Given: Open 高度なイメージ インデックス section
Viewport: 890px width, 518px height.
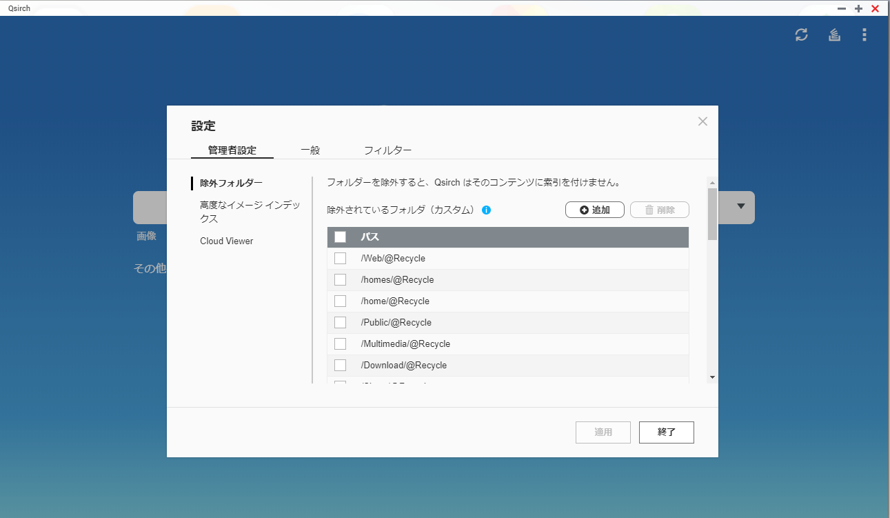Looking at the screenshot, I should click(x=249, y=211).
